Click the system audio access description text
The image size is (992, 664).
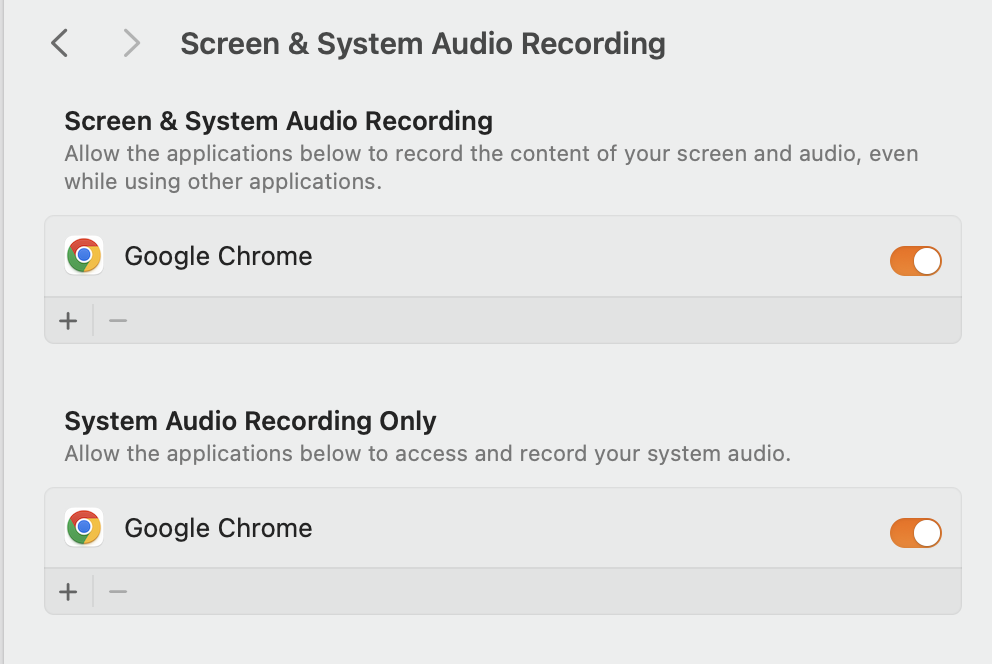(x=427, y=454)
